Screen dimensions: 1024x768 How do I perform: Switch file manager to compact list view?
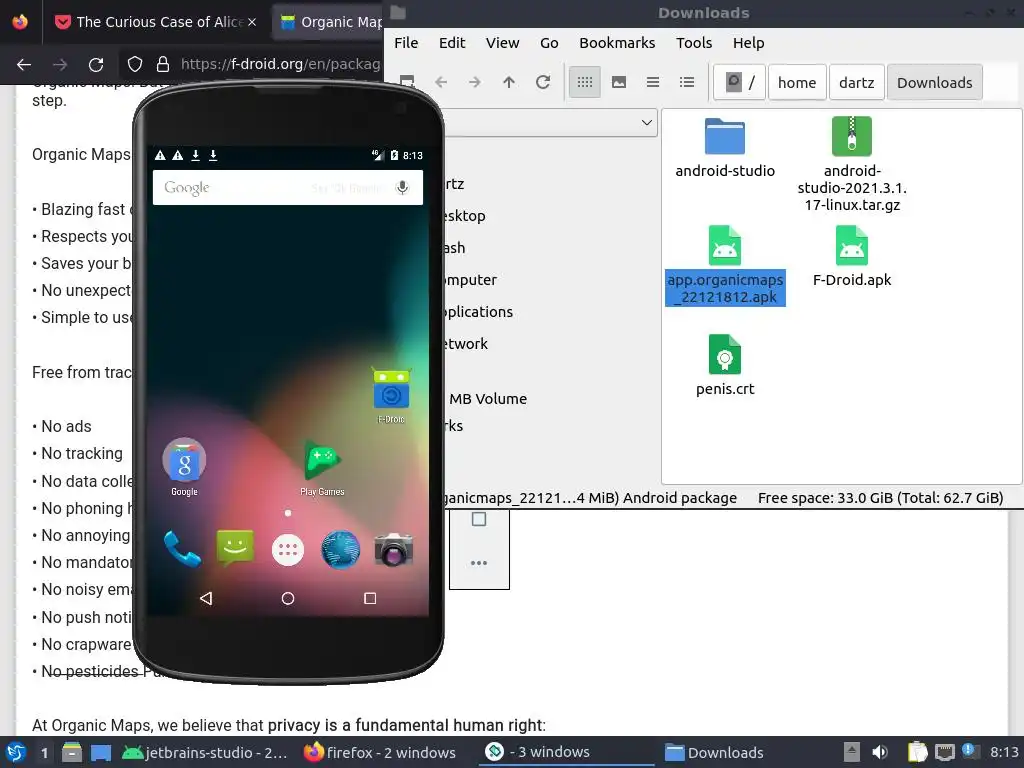(x=652, y=82)
